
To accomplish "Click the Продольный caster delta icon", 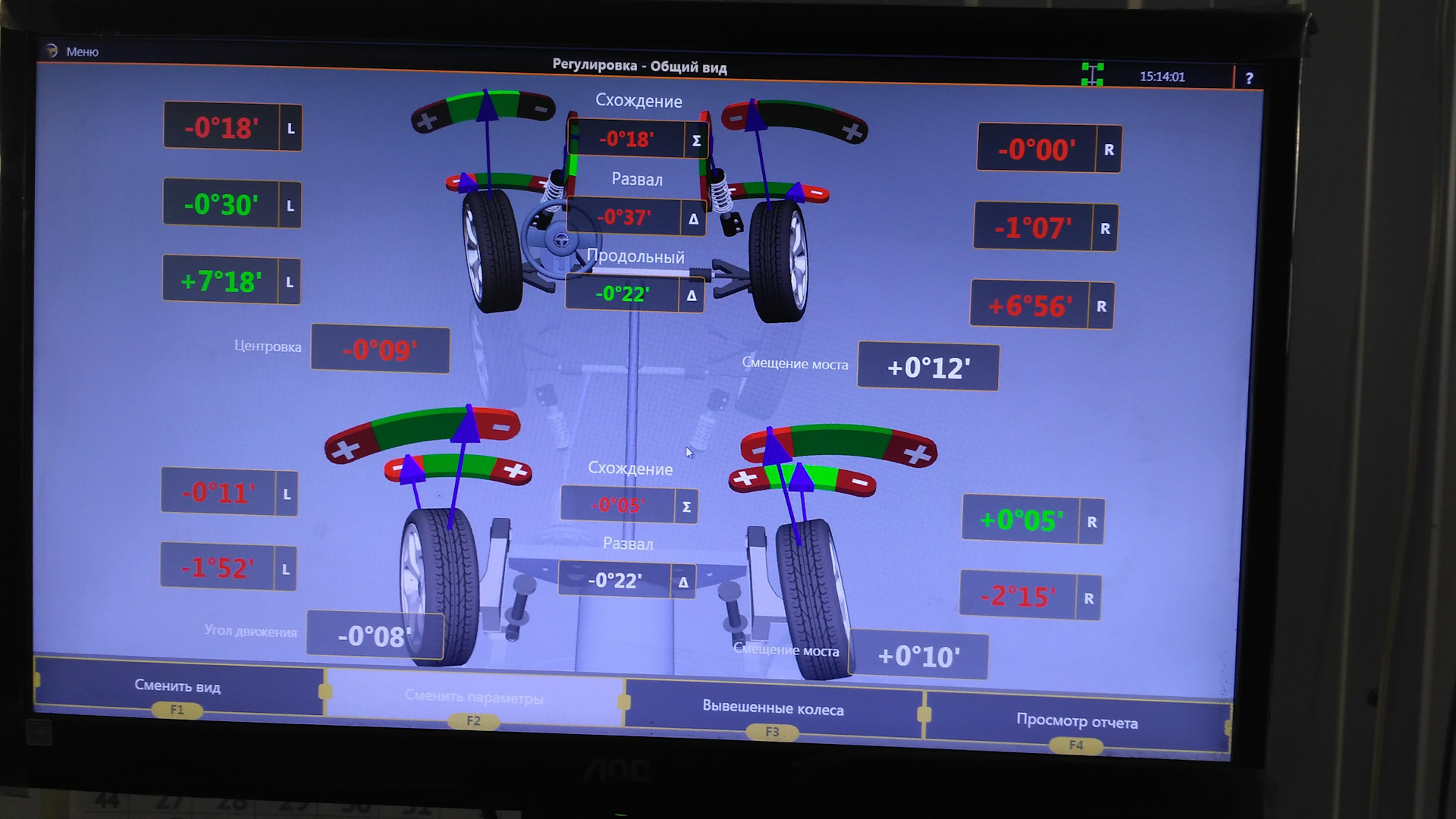I will [x=691, y=296].
